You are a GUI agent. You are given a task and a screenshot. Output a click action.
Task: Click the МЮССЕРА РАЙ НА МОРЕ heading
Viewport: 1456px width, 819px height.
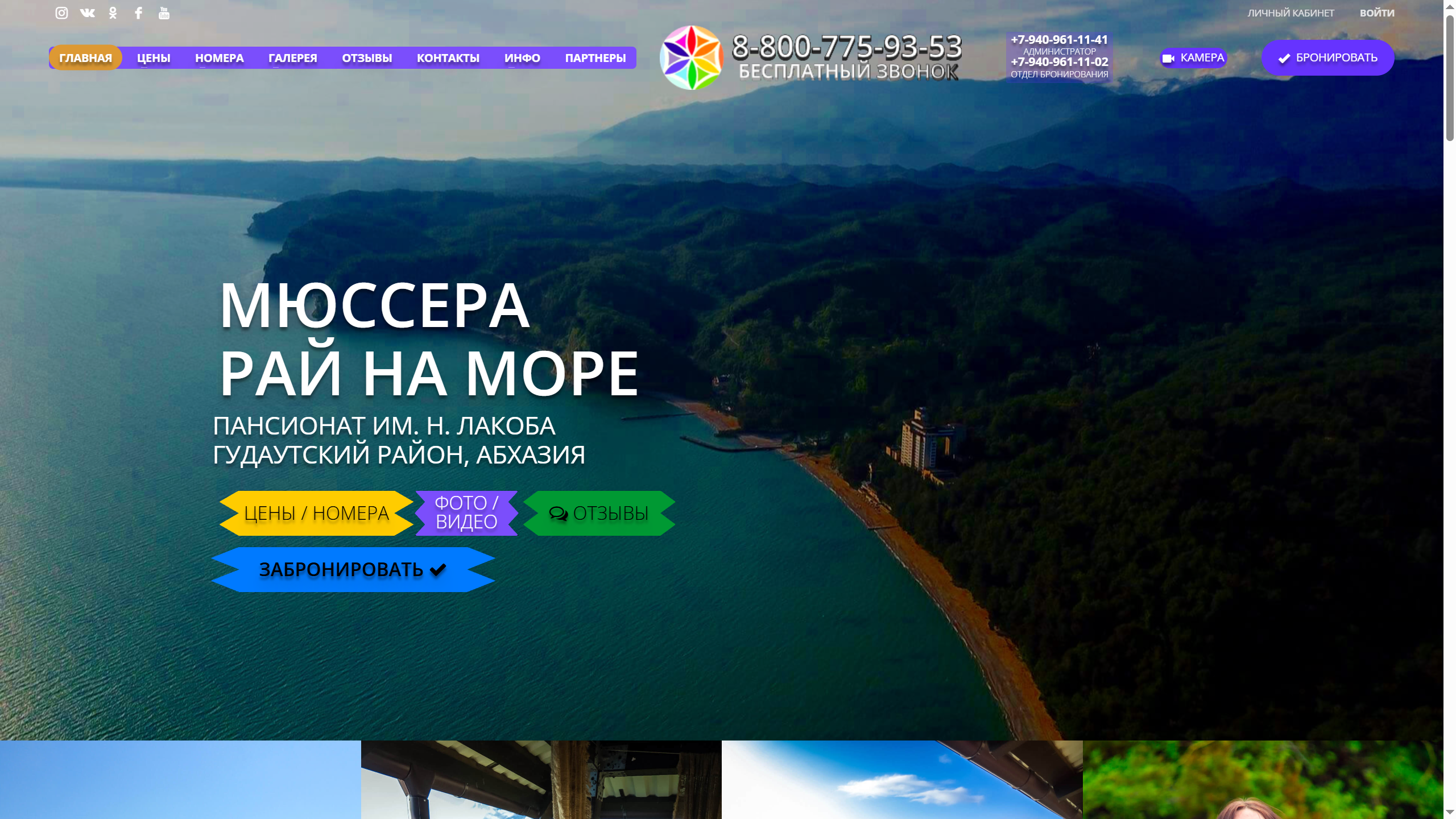click(429, 339)
